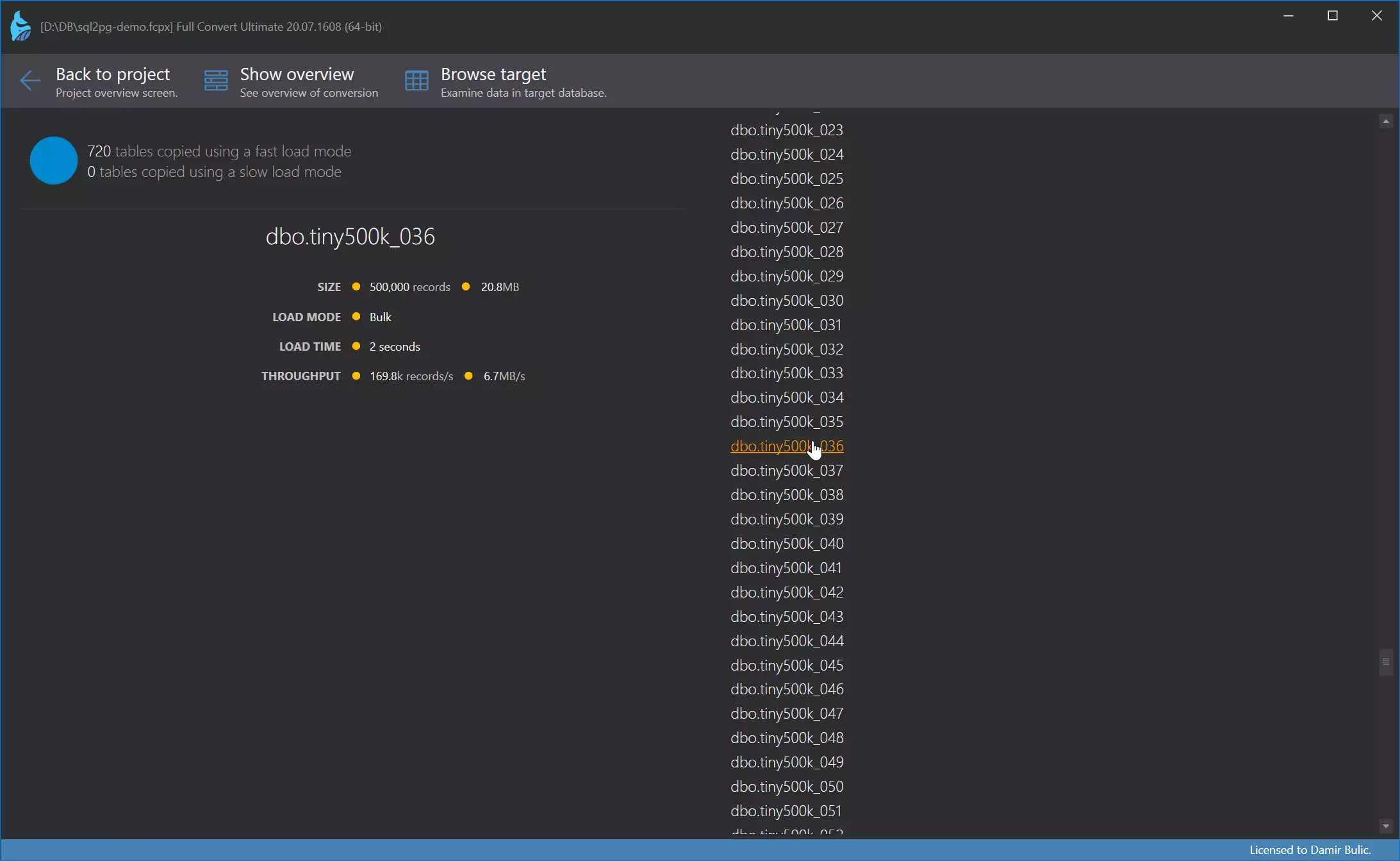Click the THROUGHPUT speed dot indicator
This screenshot has width=1400, height=861.
pos(467,375)
